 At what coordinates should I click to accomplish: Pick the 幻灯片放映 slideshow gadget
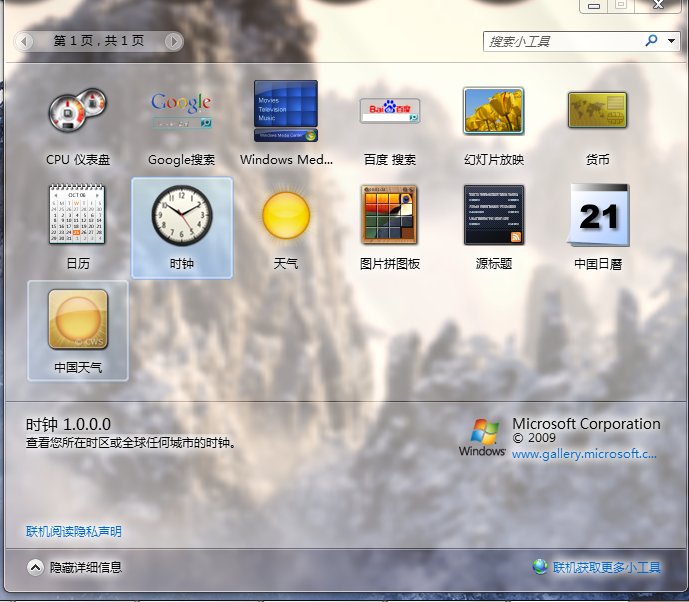click(x=493, y=110)
